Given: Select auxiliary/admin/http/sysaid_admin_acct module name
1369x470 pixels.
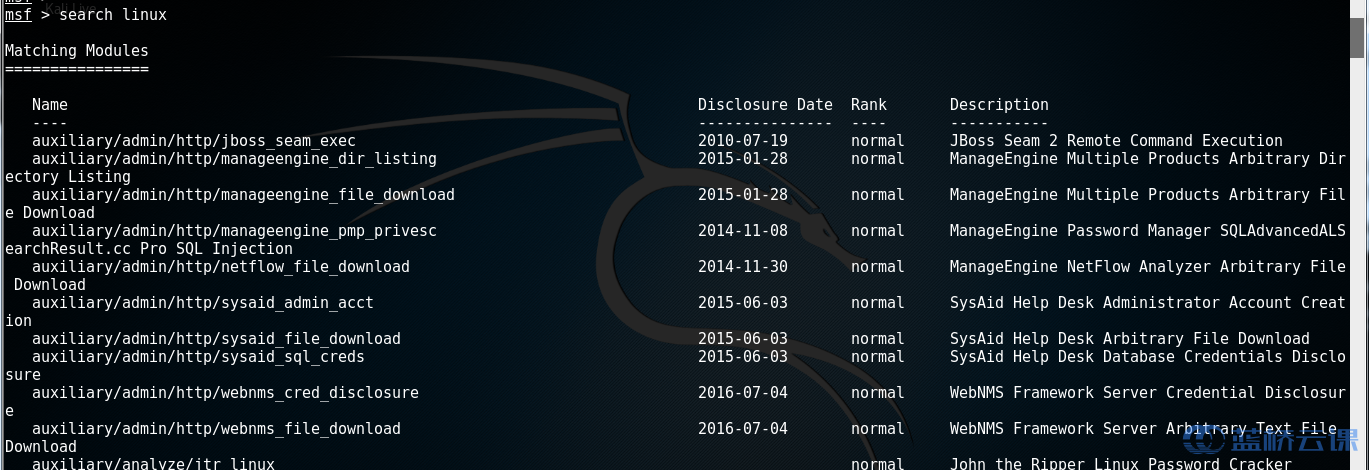Looking at the screenshot, I should point(203,303).
